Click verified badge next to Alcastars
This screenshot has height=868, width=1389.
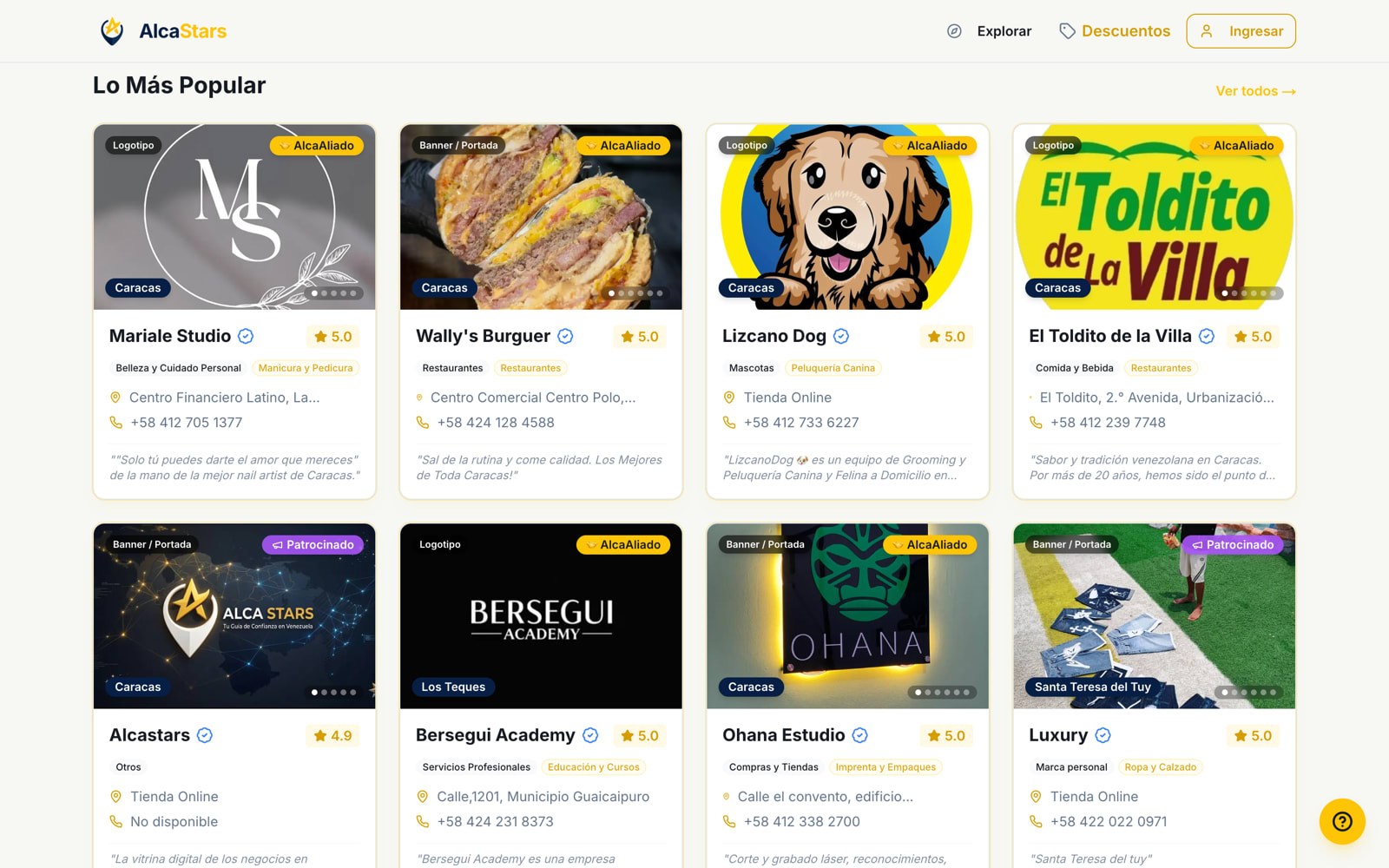[205, 735]
